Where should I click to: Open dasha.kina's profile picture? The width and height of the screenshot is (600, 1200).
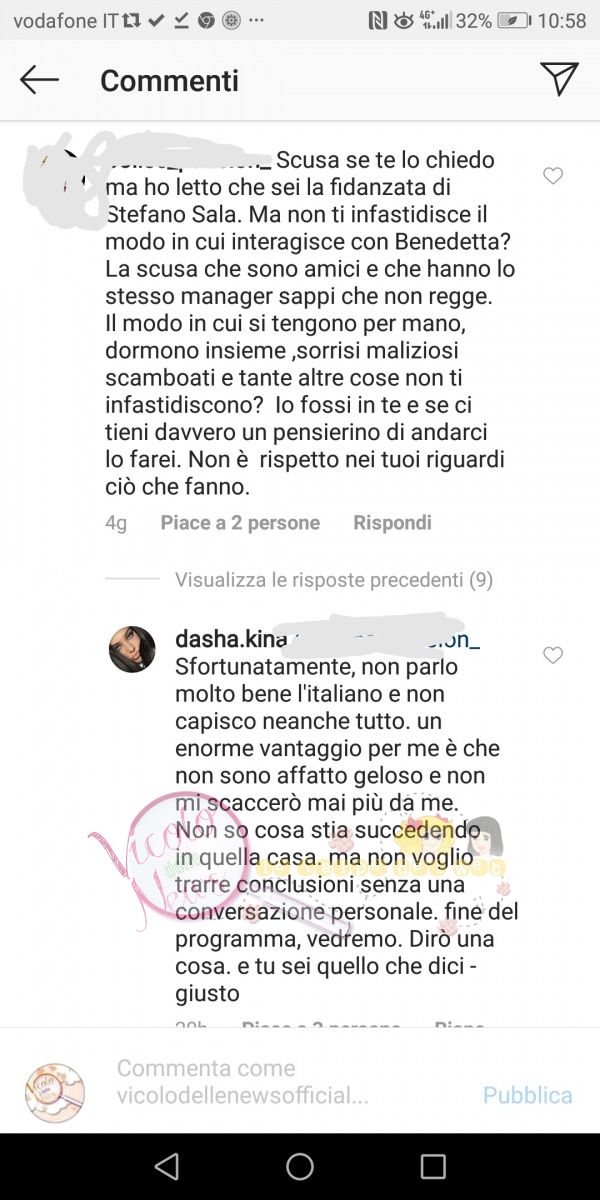click(x=132, y=650)
